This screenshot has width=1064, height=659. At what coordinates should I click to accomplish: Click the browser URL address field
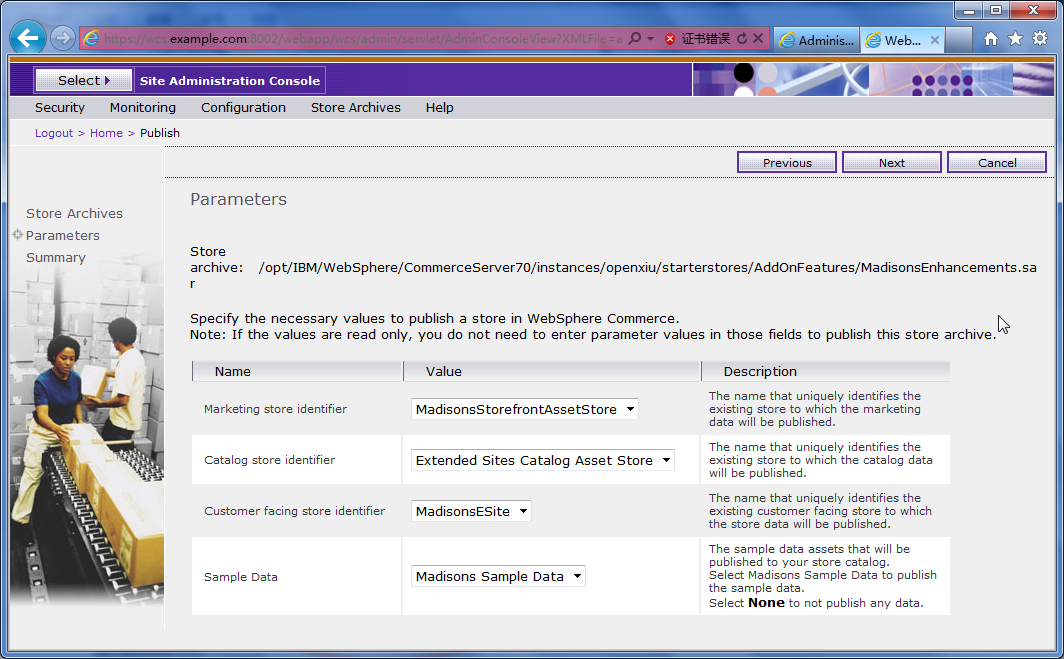click(x=362, y=39)
